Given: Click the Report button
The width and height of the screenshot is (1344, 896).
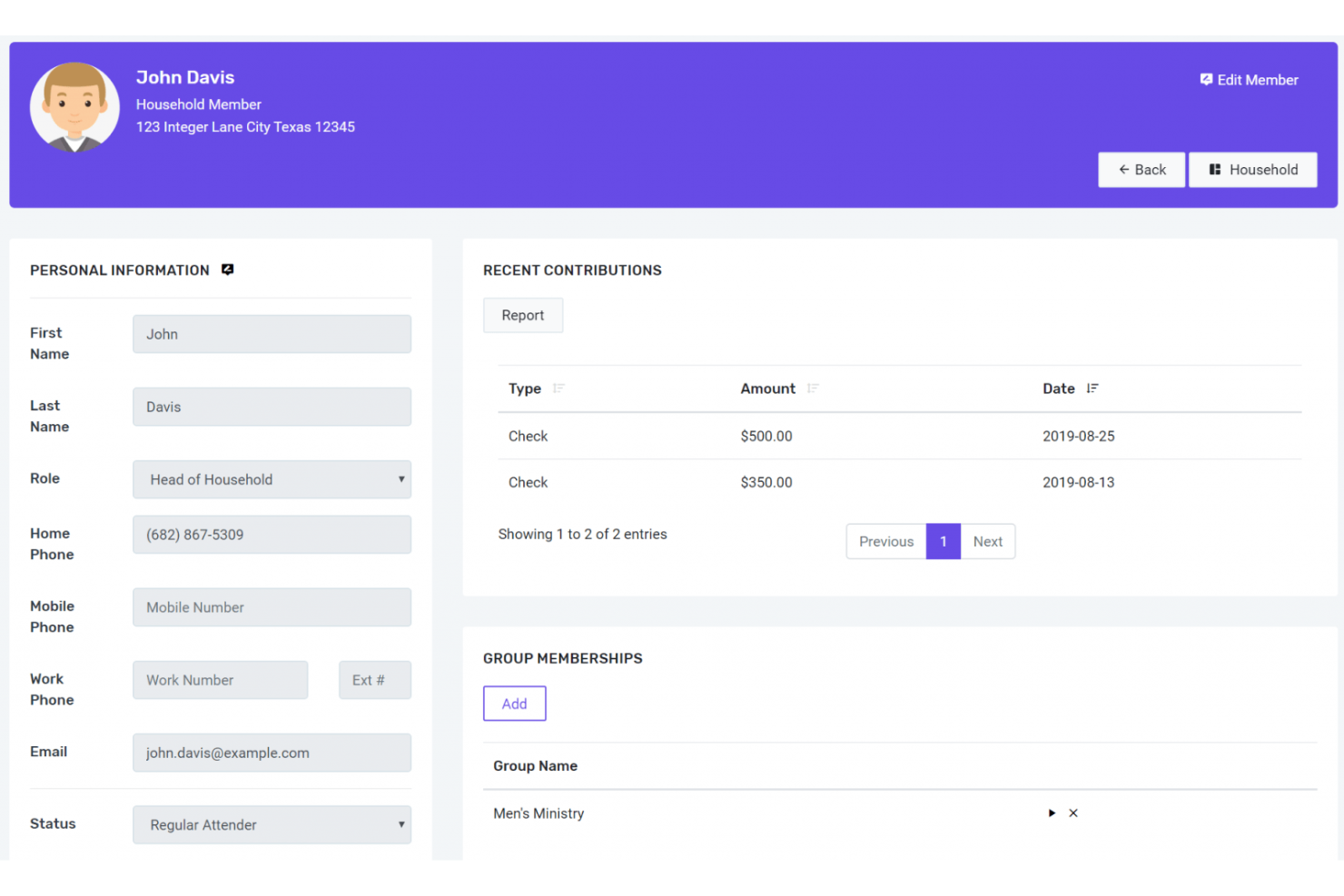Looking at the screenshot, I should click(x=523, y=315).
